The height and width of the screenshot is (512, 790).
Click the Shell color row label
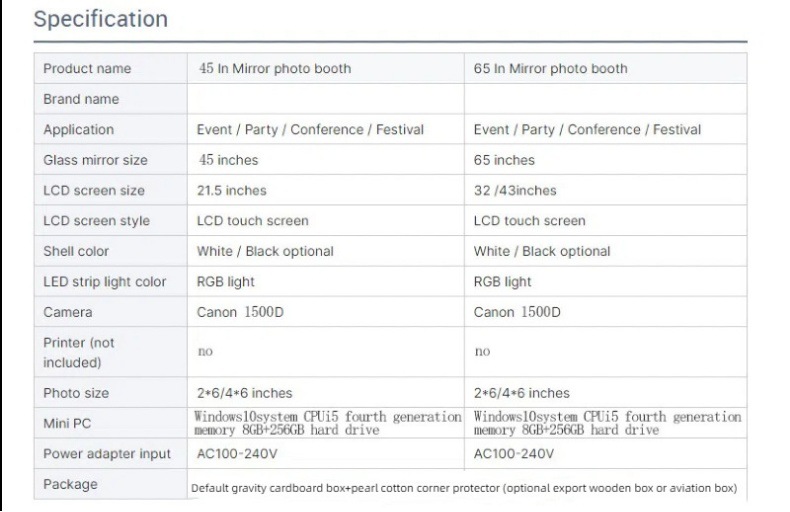76,252
